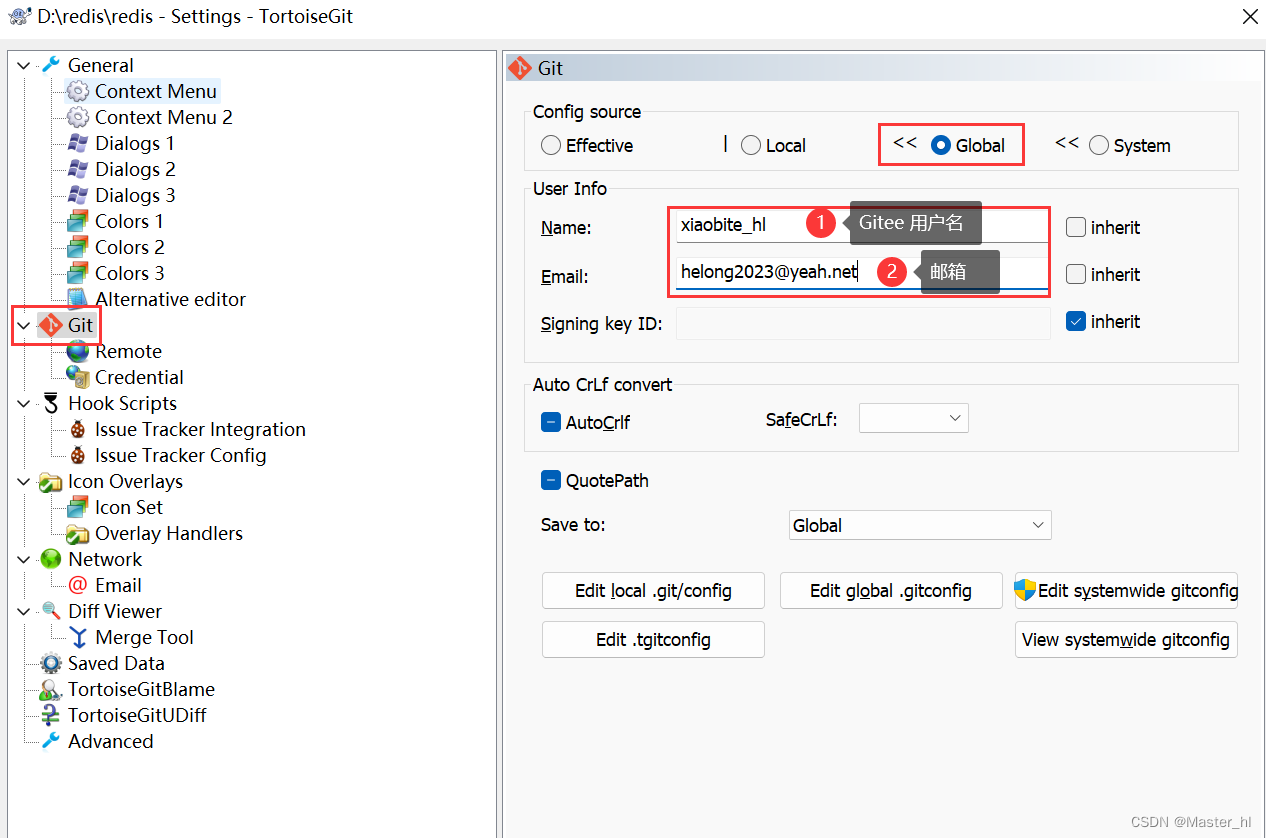Image resolution: width=1266 pixels, height=838 pixels.
Task: Toggle inherit checkbox for Name
Action: coord(1076,227)
